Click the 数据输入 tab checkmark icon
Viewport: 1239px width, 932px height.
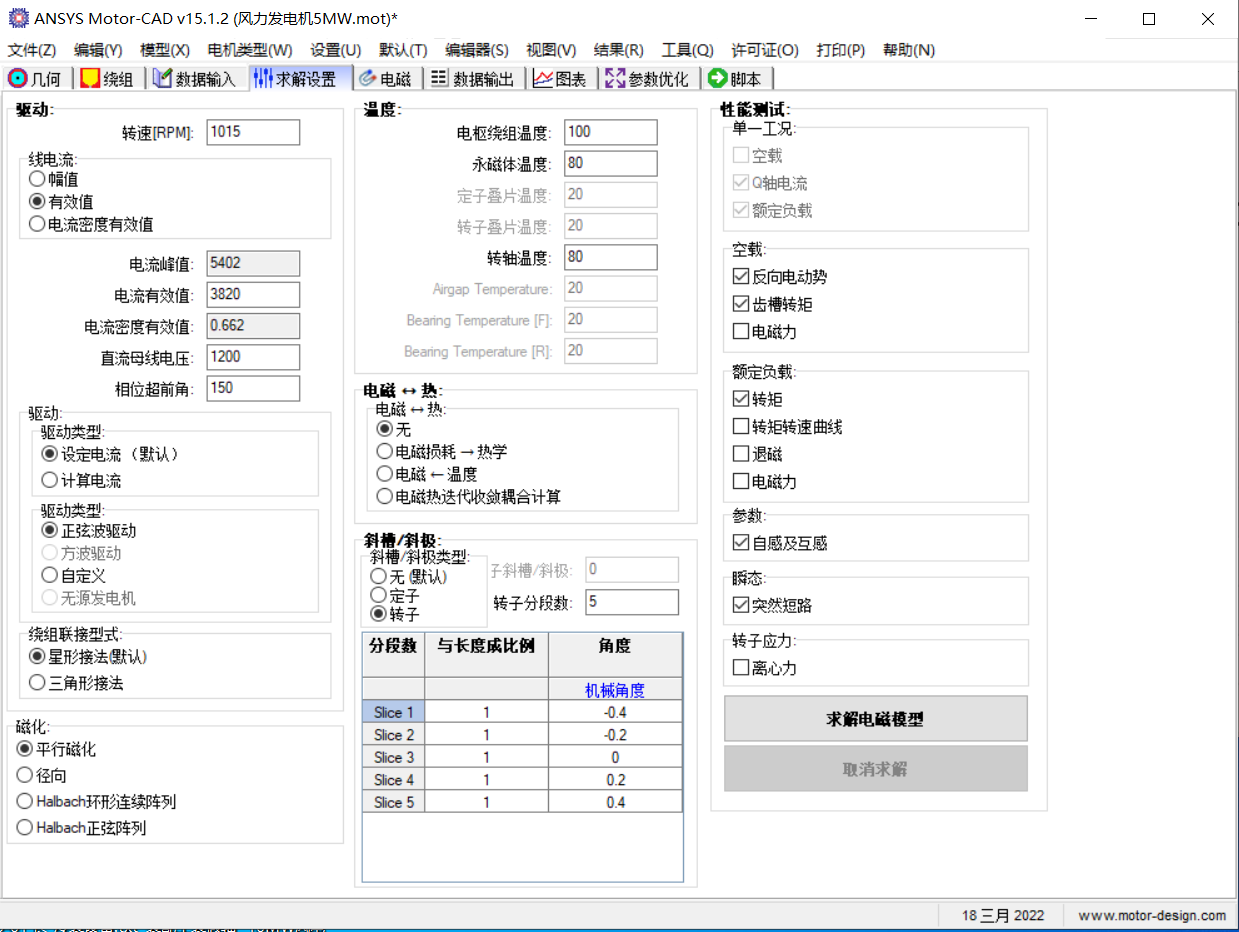coord(163,79)
